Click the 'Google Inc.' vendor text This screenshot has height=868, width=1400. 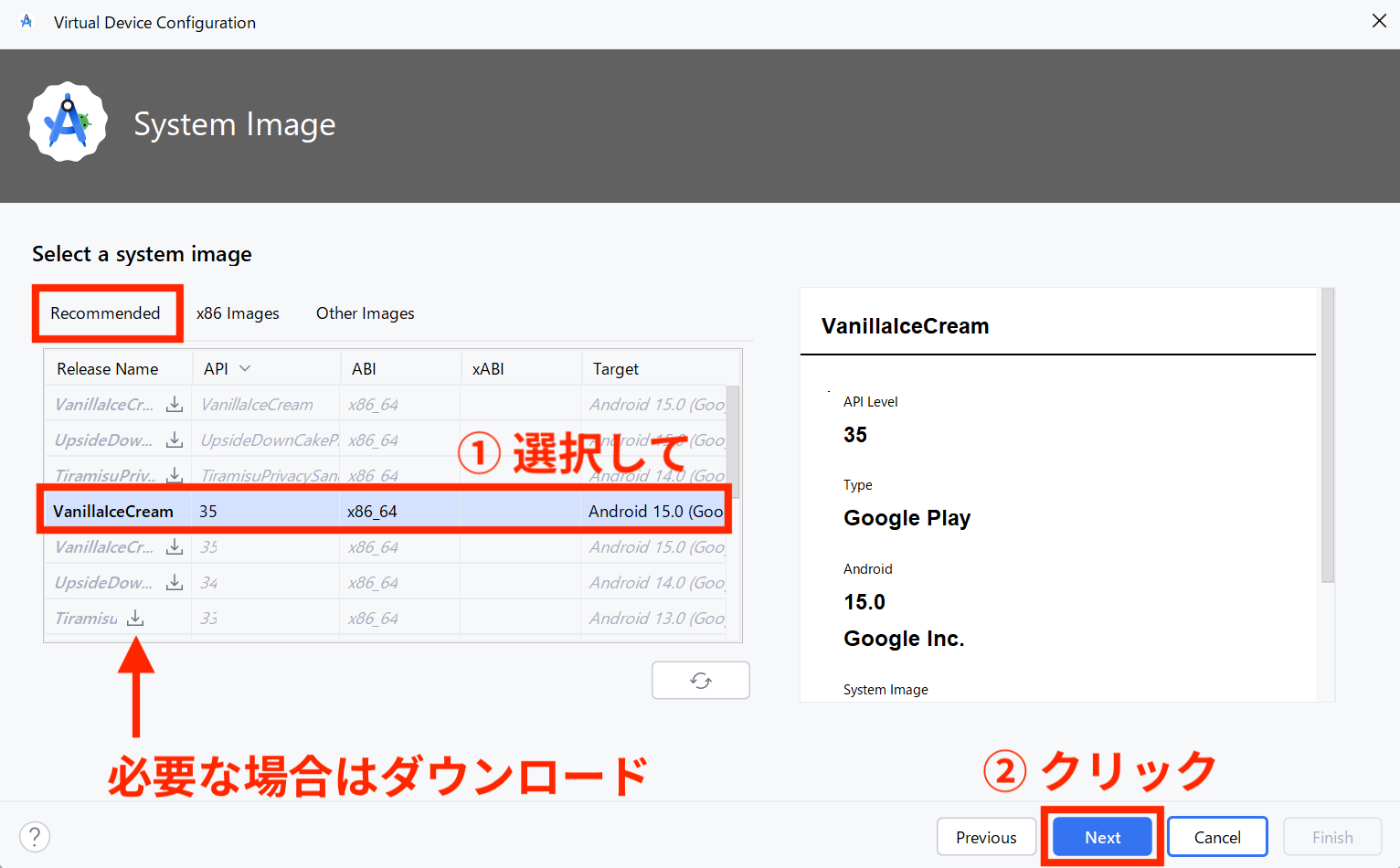pos(904,639)
